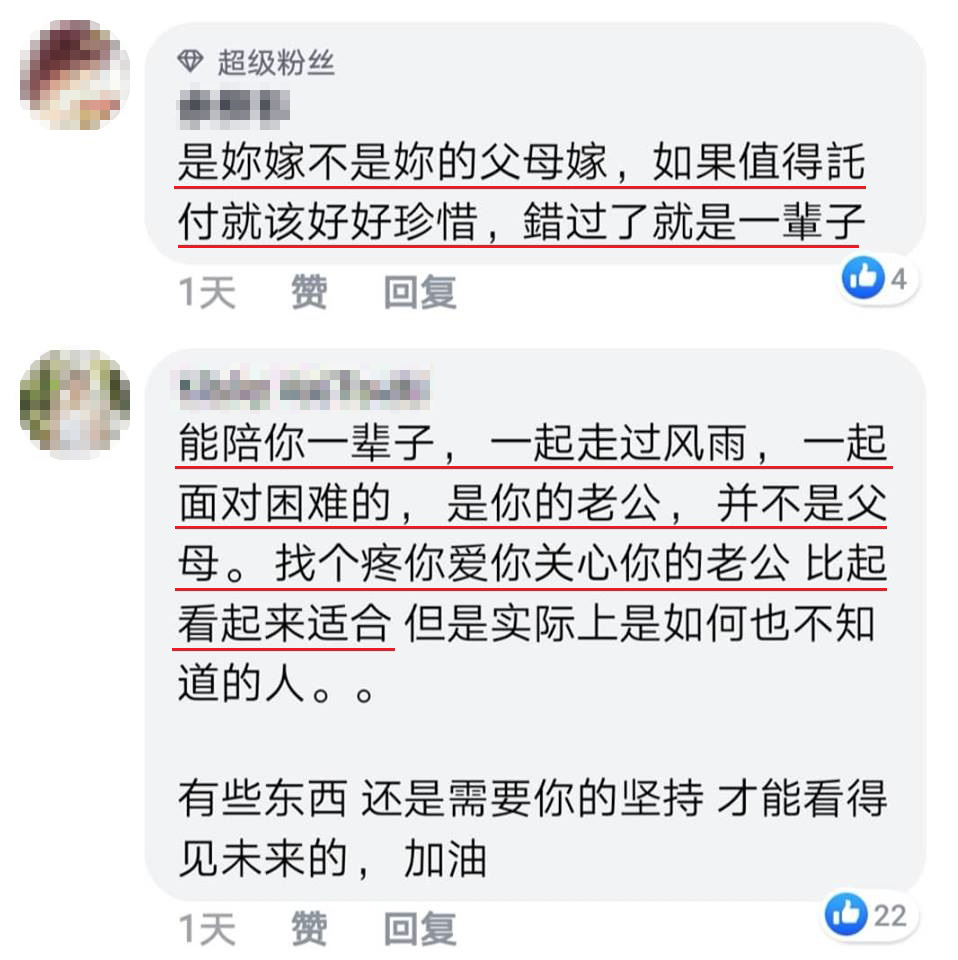Click the blue thumbs-up icon beside count 4
The image size is (958, 960).
(x=863, y=278)
